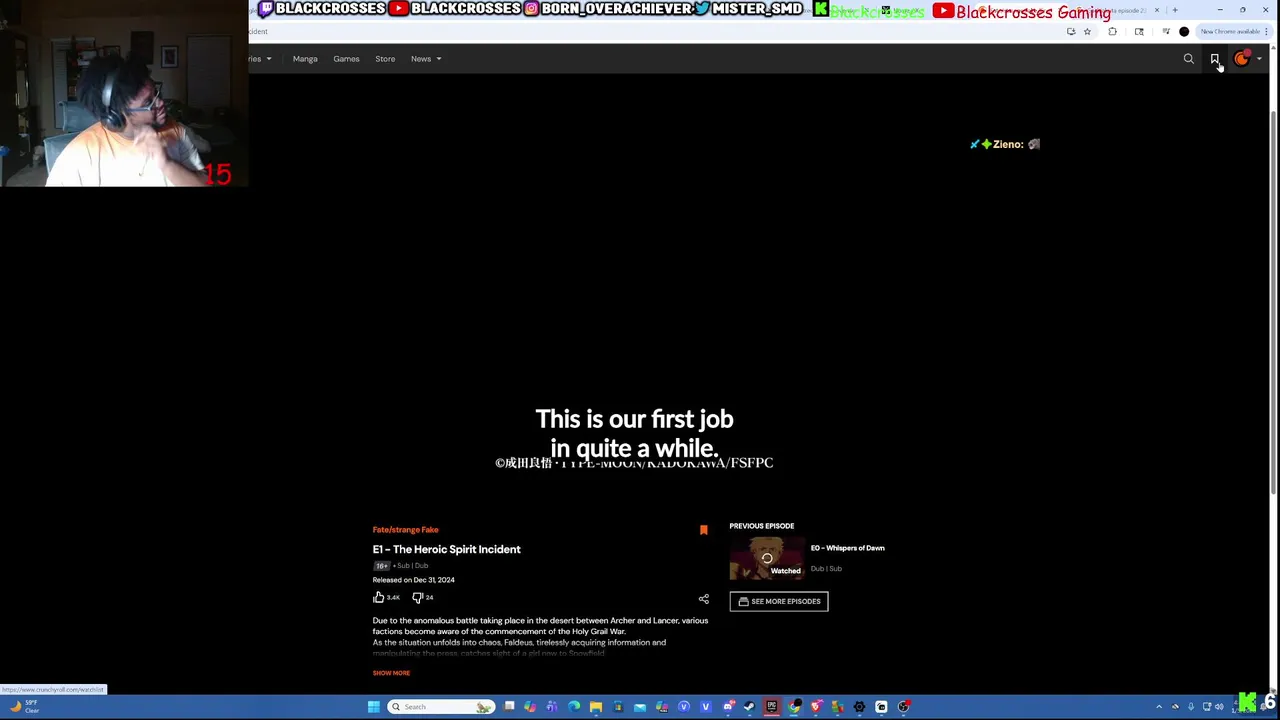Screen dimensions: 1280x720
Task: Open the Crunchyroll profile avatar
Action: 1242,59
